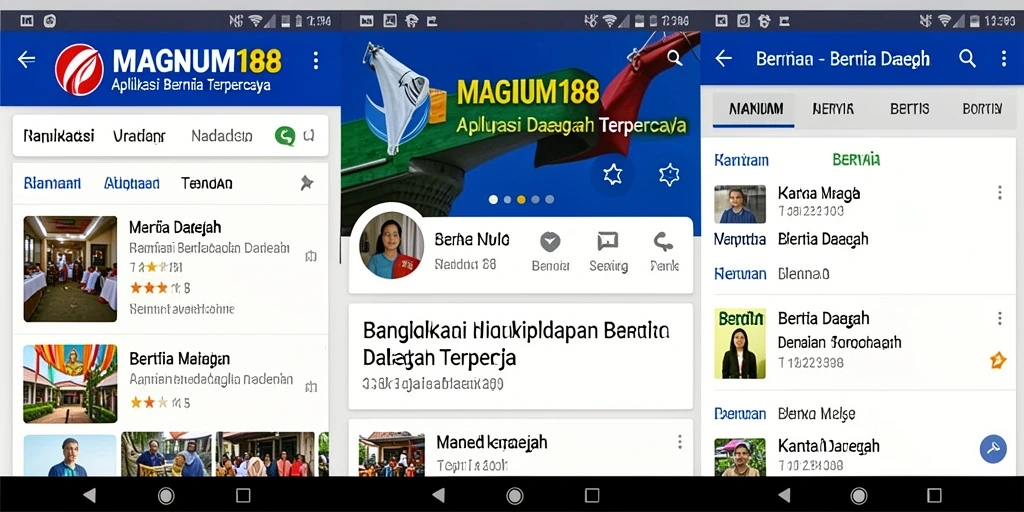Screen dimensions: 1024x512
Task: Switch to MANUIAM tab
Action: [756, 108]
